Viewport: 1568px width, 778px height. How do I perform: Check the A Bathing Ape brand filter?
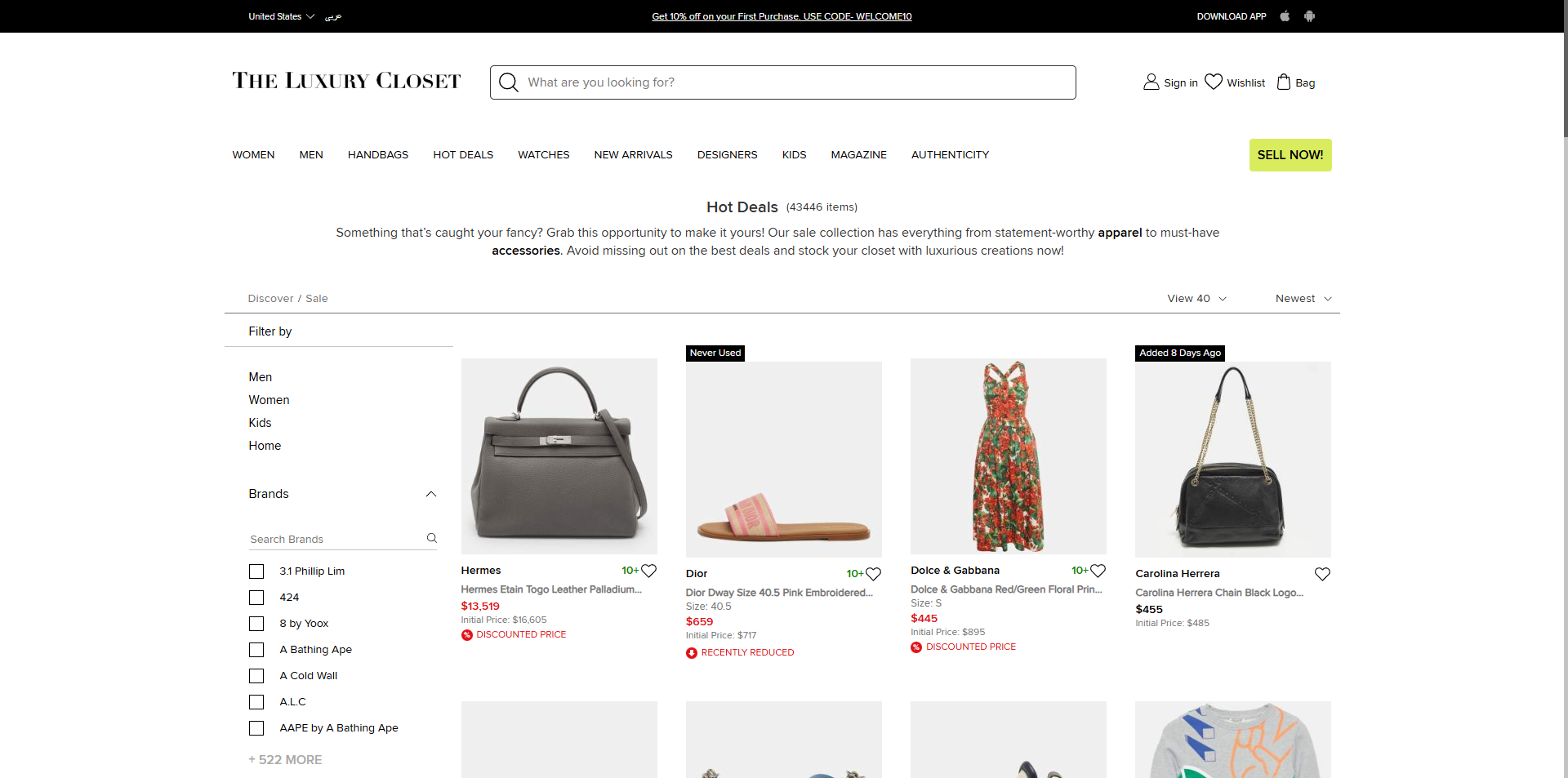click(256, 650)
